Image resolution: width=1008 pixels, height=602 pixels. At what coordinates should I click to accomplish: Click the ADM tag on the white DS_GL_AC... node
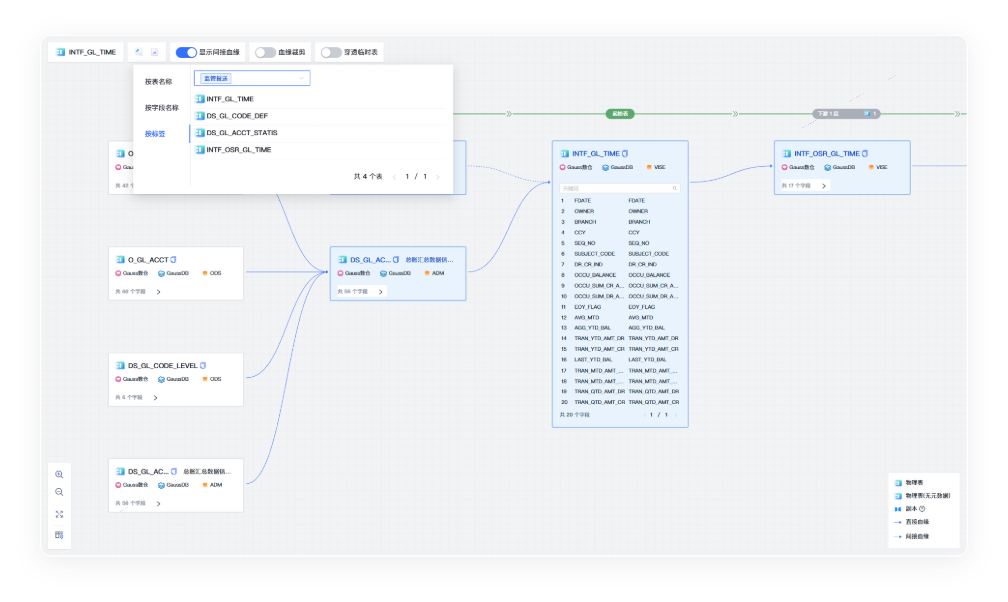pos(212,485)
